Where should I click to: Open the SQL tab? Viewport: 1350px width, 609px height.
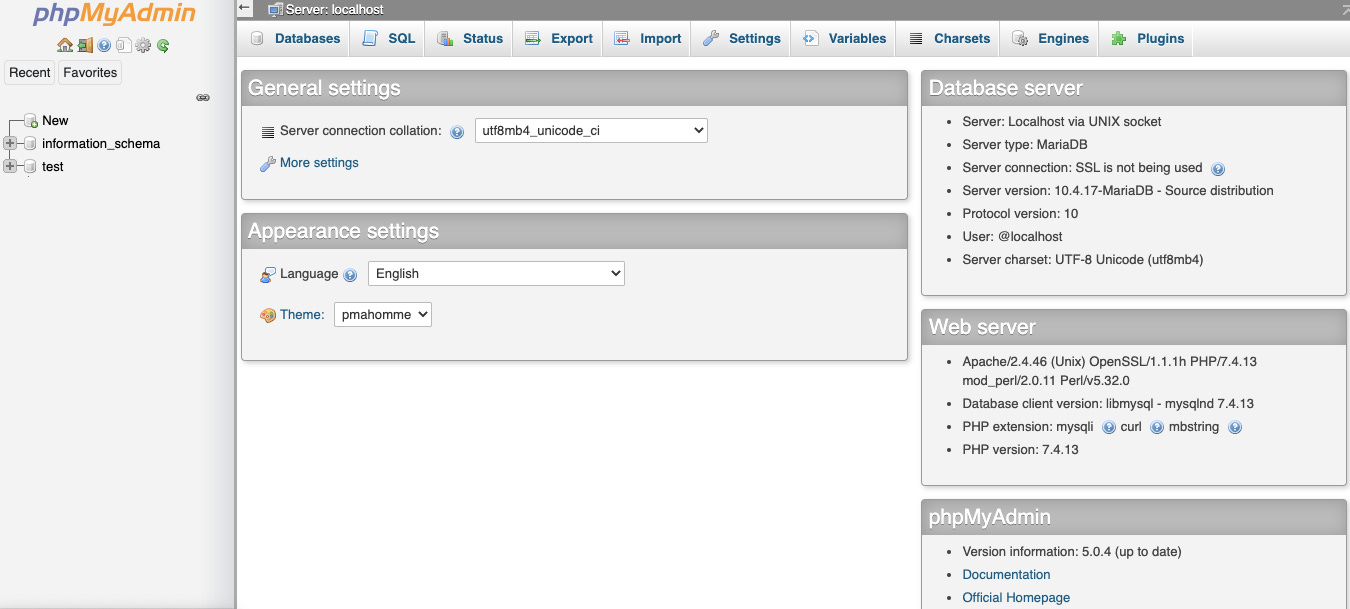388,39
